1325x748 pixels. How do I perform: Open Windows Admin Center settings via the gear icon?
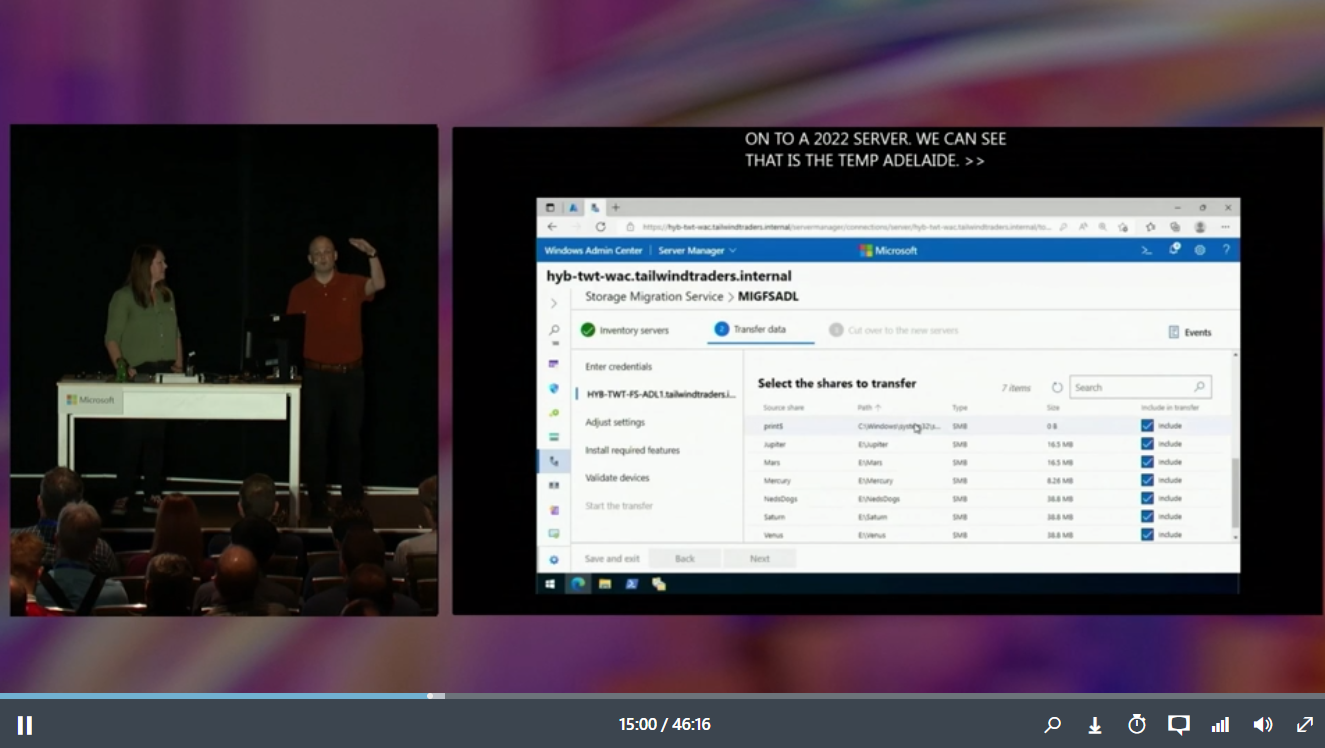(1199, 249)
